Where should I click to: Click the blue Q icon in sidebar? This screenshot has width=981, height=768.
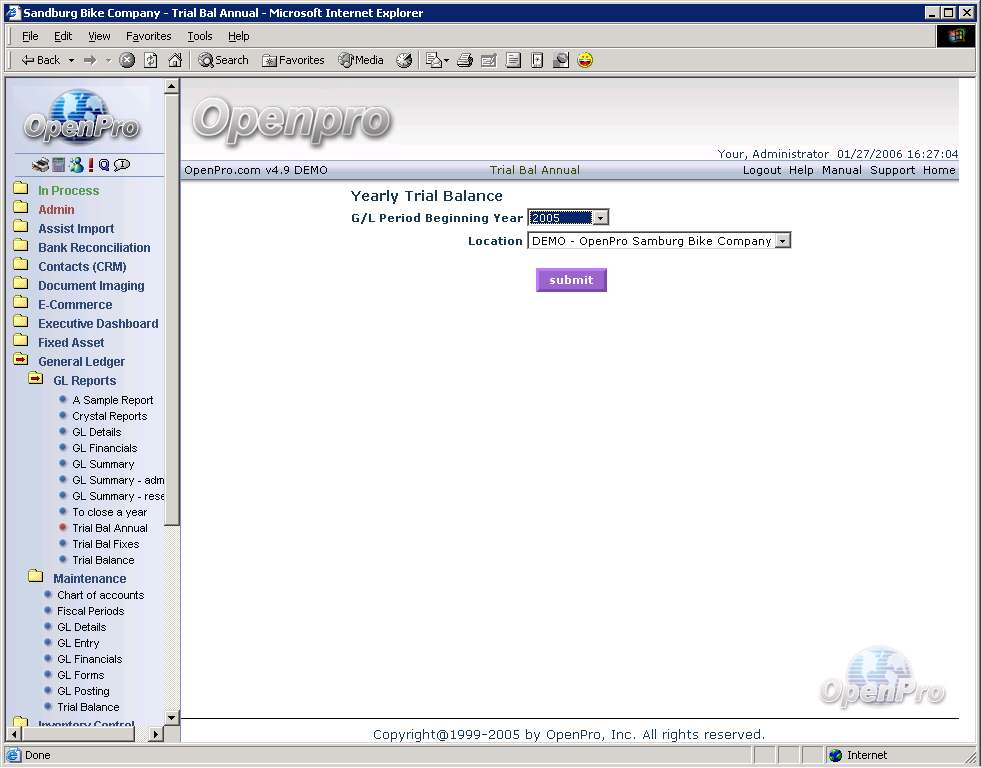(104, 165)
